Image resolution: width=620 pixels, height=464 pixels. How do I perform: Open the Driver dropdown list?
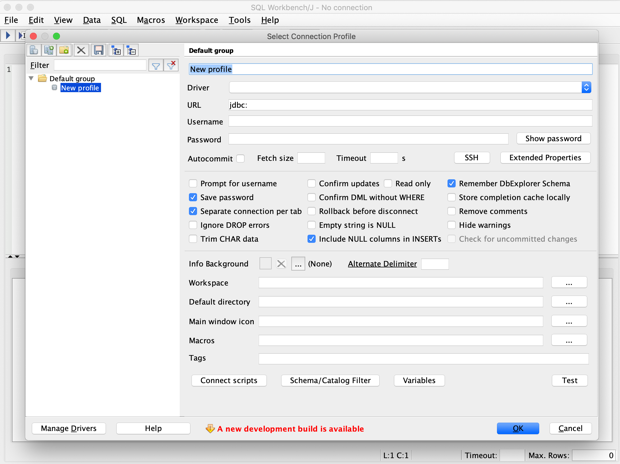tap(586, 87)
